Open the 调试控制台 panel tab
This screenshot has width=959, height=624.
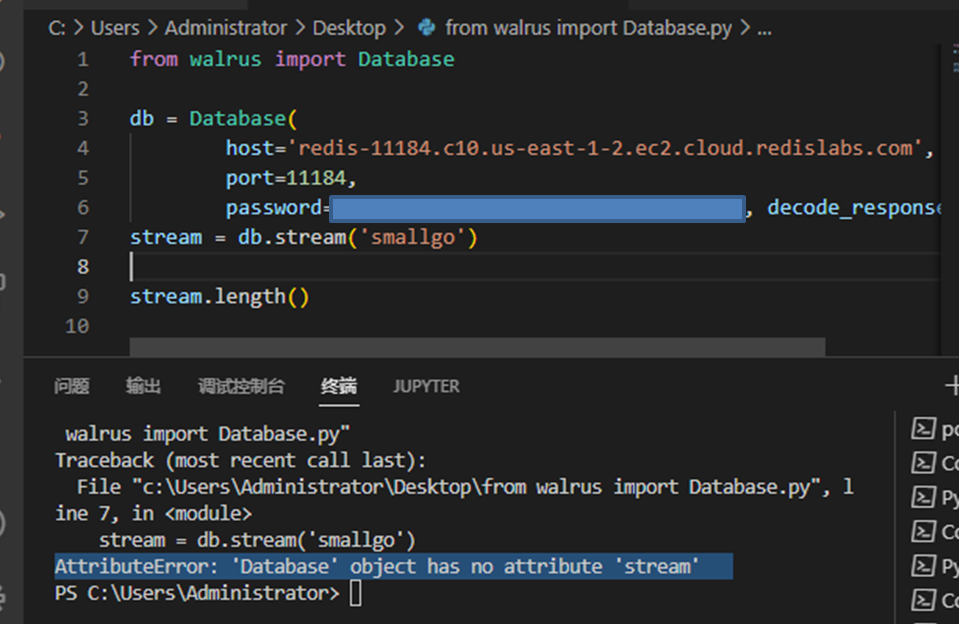tap(241, 386)
